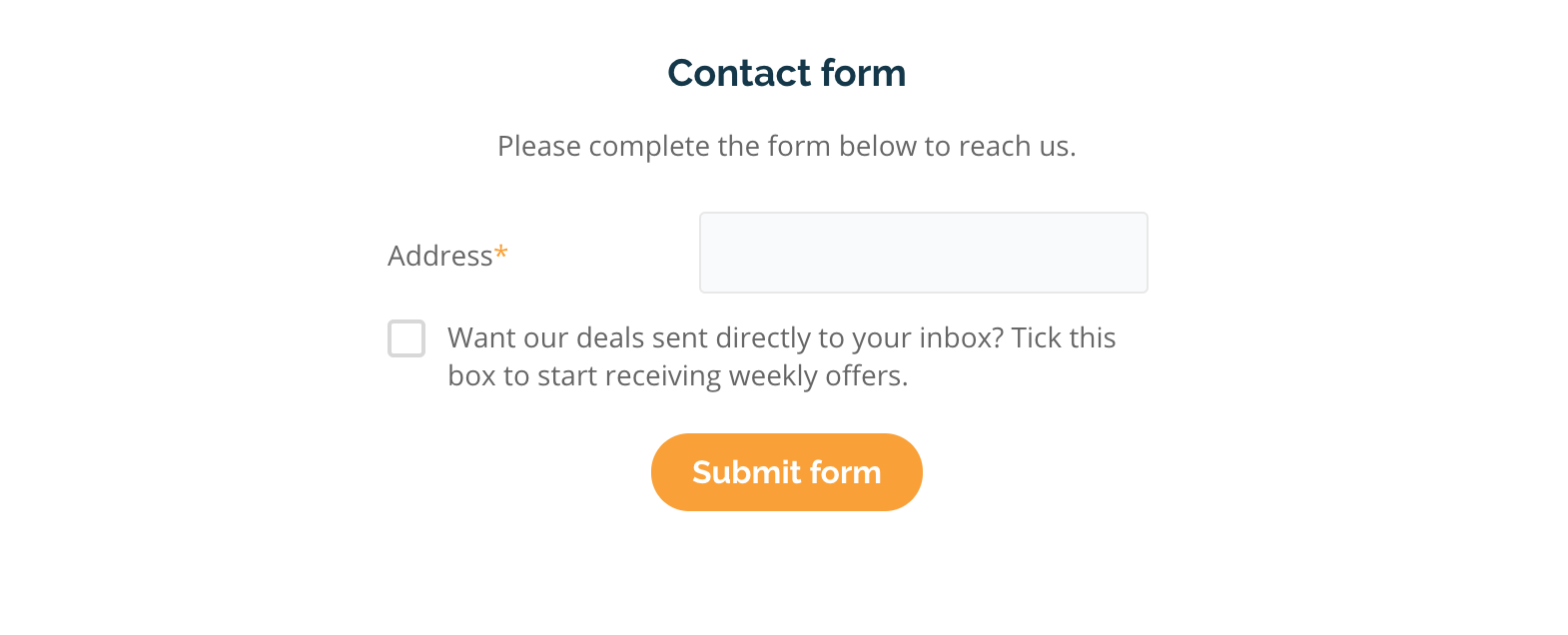Click inside the Address input field

[923, 252]
